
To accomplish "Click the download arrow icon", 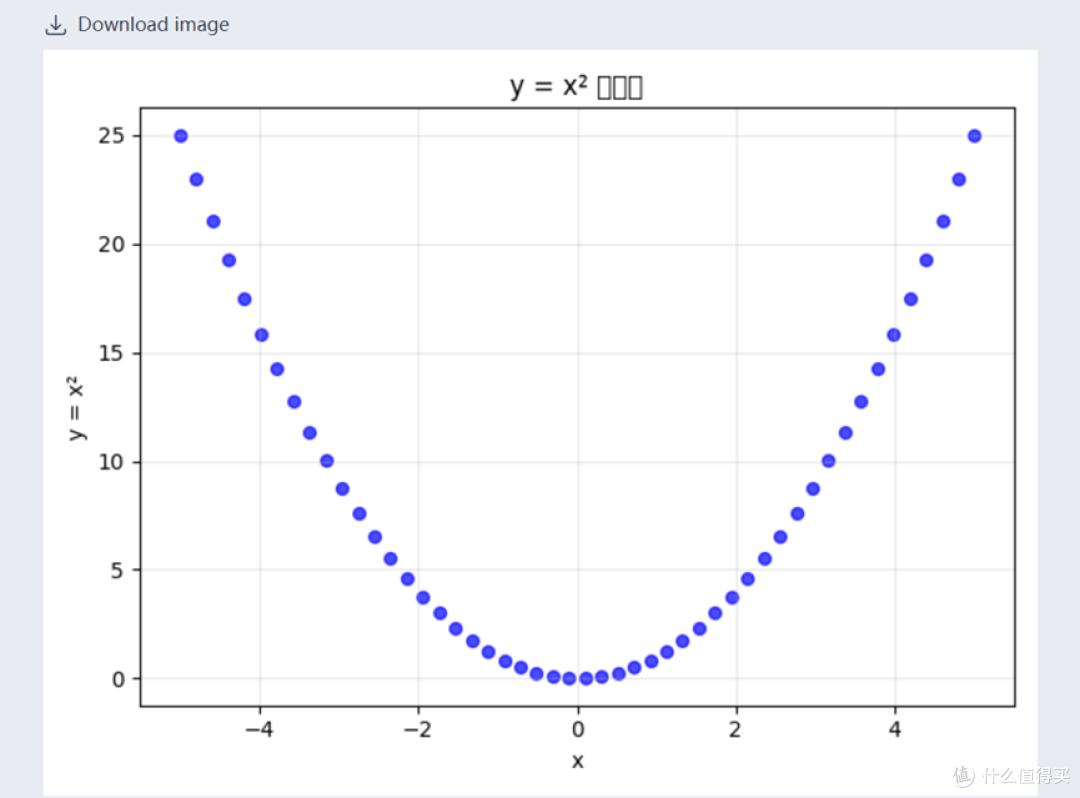I will coord(55,25).
